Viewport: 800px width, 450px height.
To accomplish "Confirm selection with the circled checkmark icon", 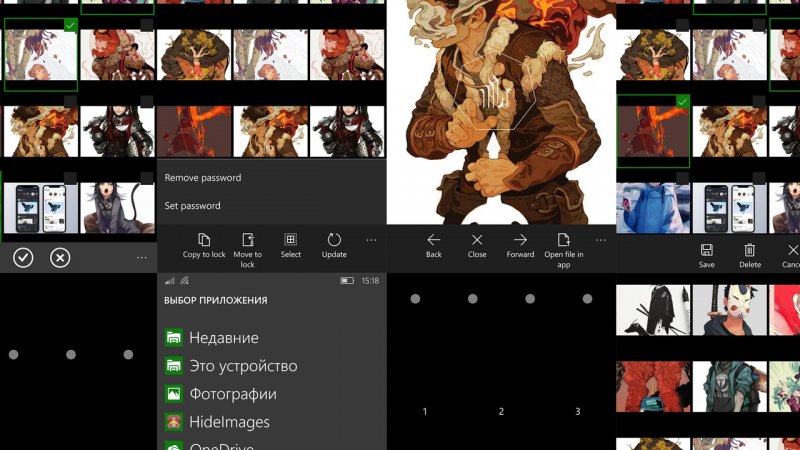I will coord(23,258).
